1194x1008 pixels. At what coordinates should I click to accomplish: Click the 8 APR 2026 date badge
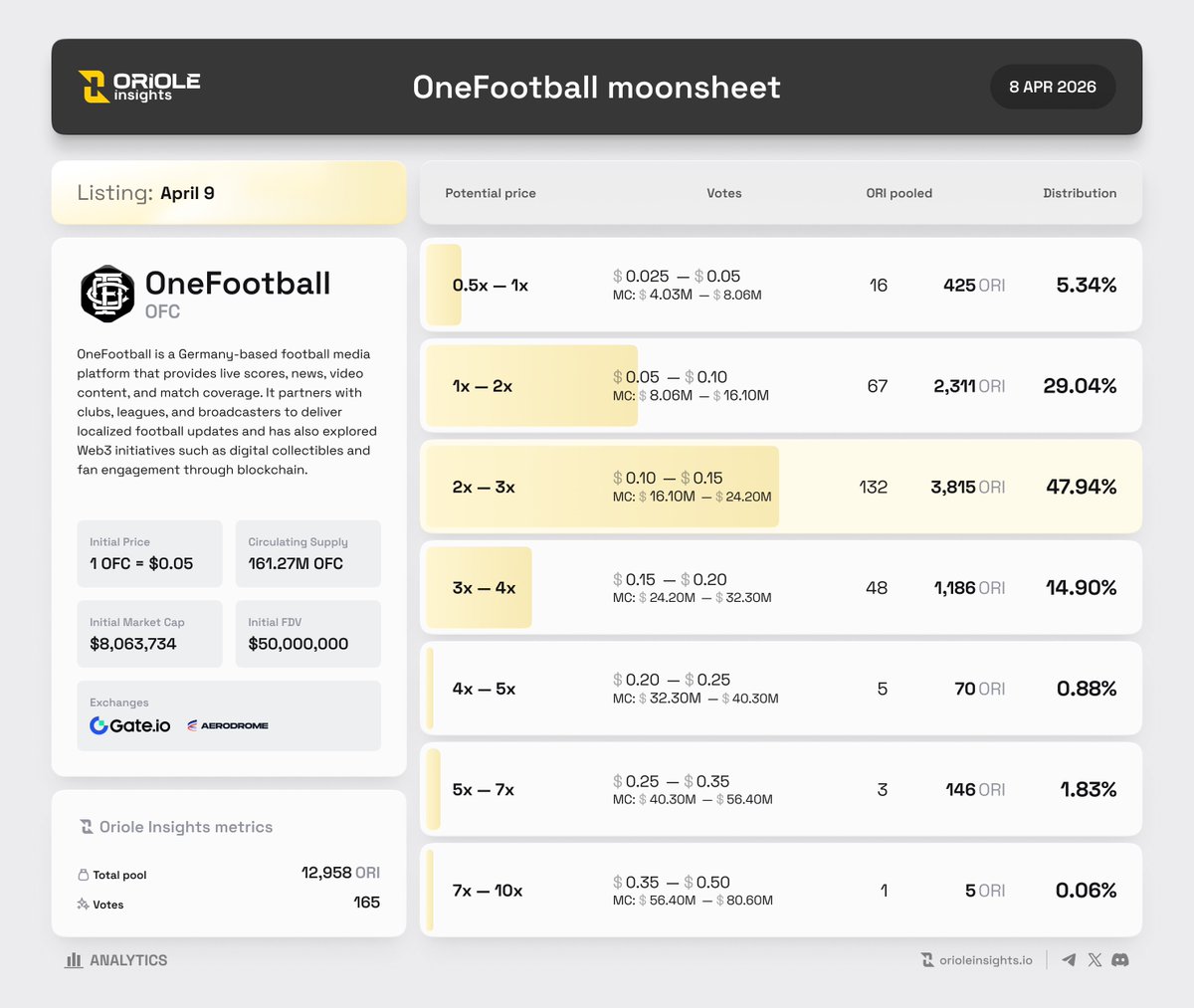[x=1053, y=88]
